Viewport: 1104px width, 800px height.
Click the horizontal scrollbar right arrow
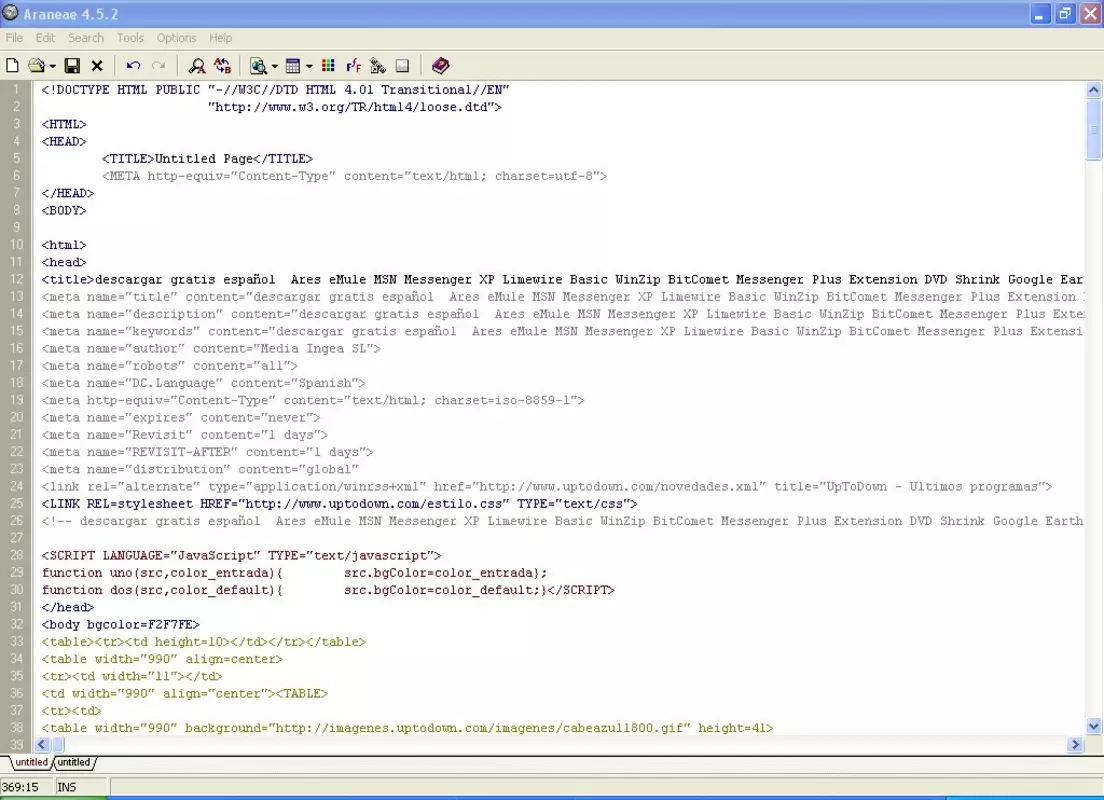pos(1075,744)
